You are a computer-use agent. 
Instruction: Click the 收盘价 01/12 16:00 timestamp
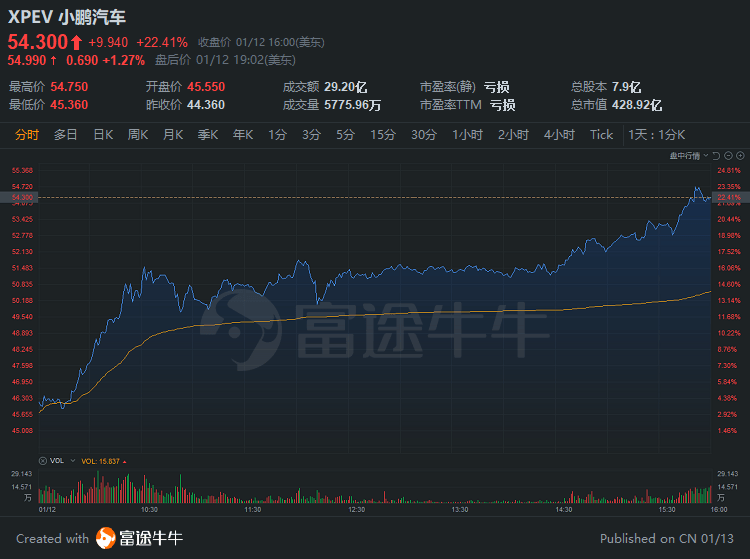tap(261, 43)
